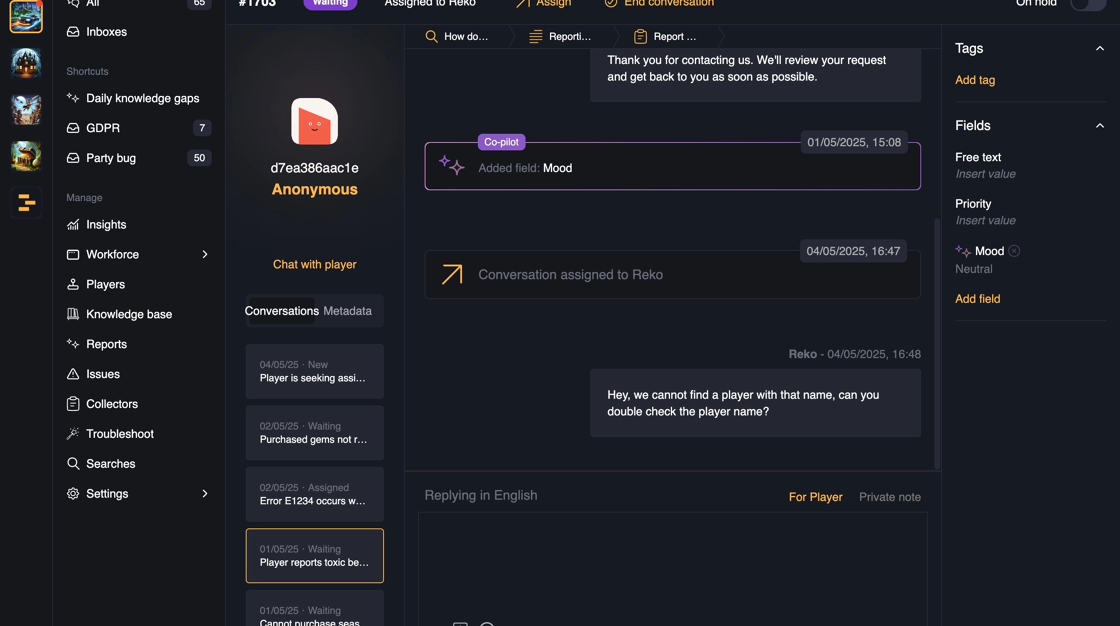Collapse the Tags section
The image size is (1120, 626).
(1100, 49)
